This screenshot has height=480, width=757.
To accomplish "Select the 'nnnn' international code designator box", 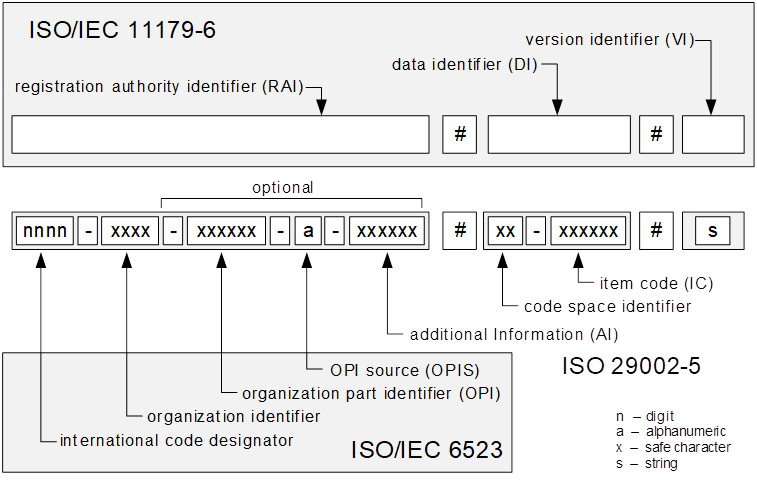I will (x=44, y=231).
